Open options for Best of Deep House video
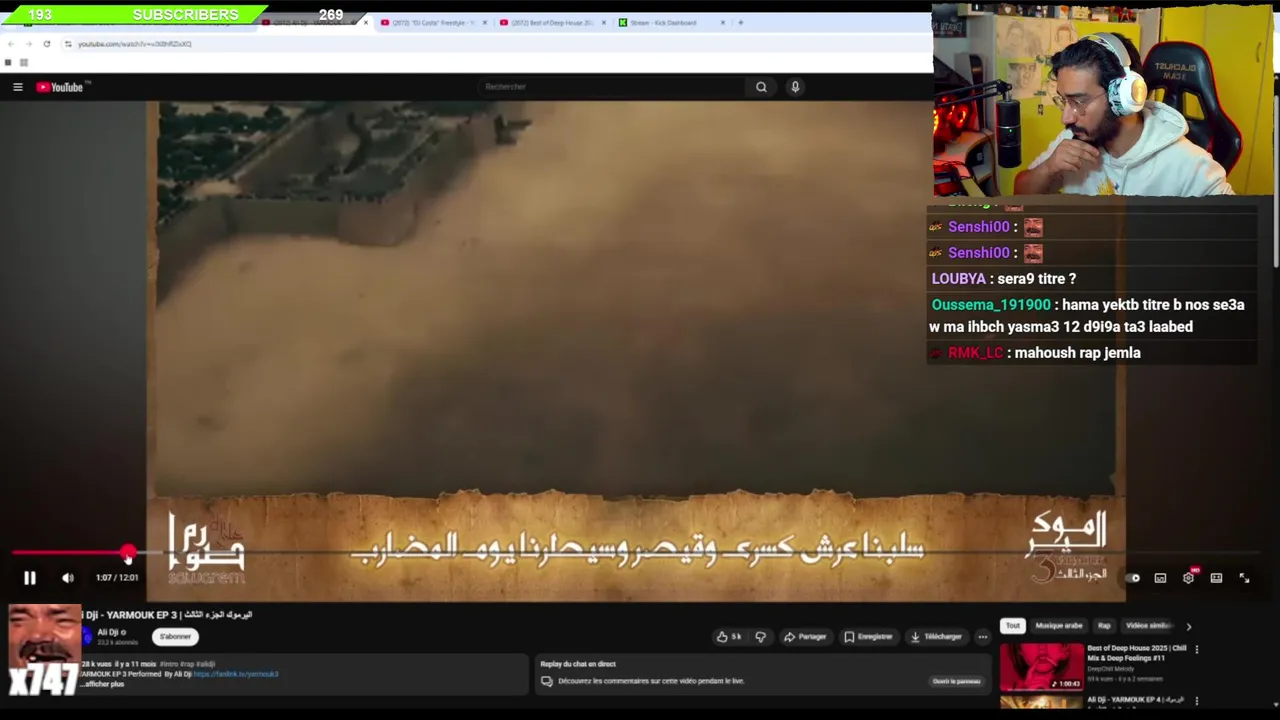 click(x=1197, y=650)
